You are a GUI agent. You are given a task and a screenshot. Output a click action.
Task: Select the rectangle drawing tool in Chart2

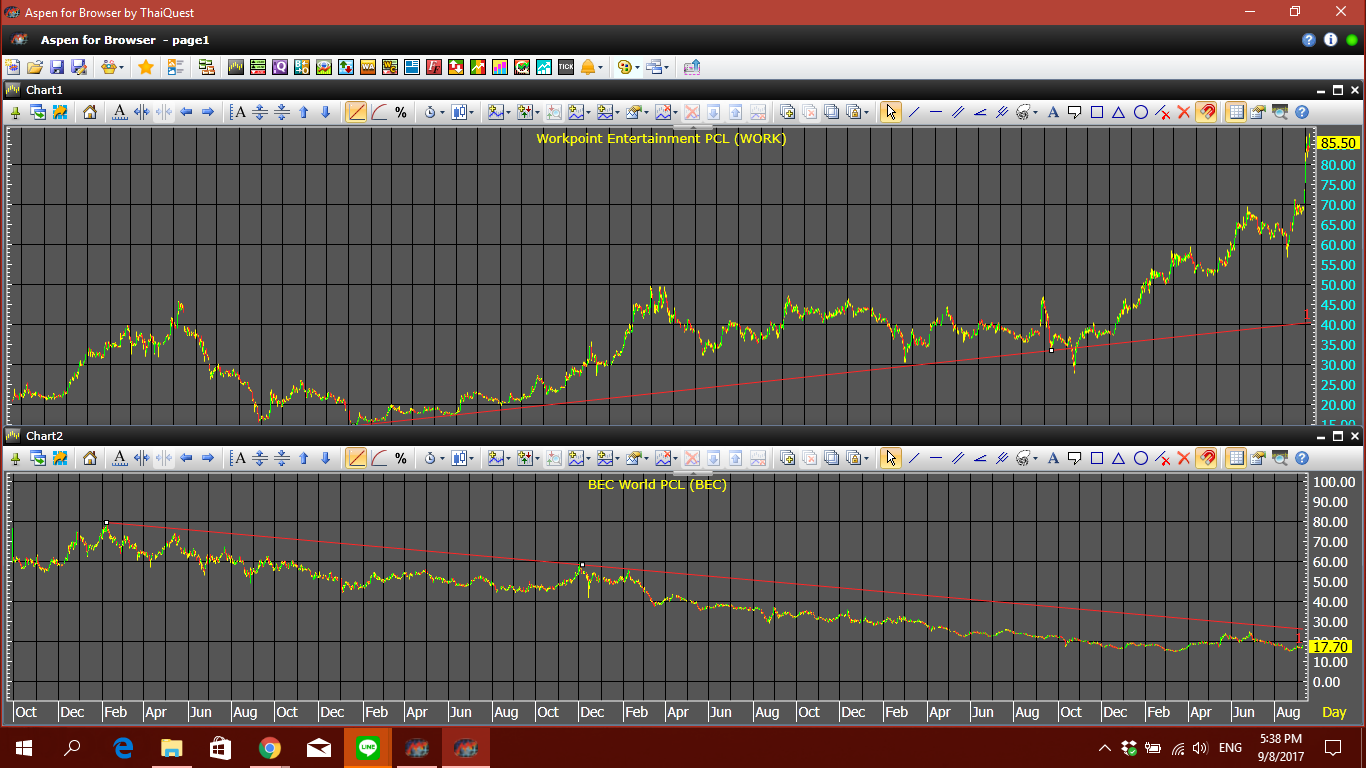click(x=1097, y=458)
